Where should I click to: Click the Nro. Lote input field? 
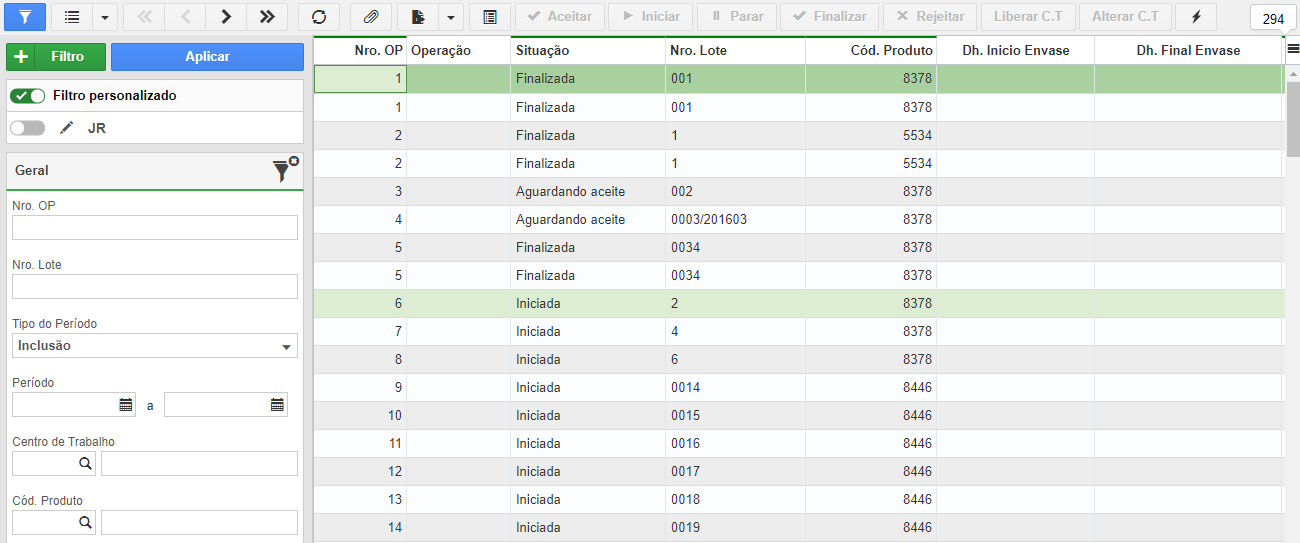155,287
